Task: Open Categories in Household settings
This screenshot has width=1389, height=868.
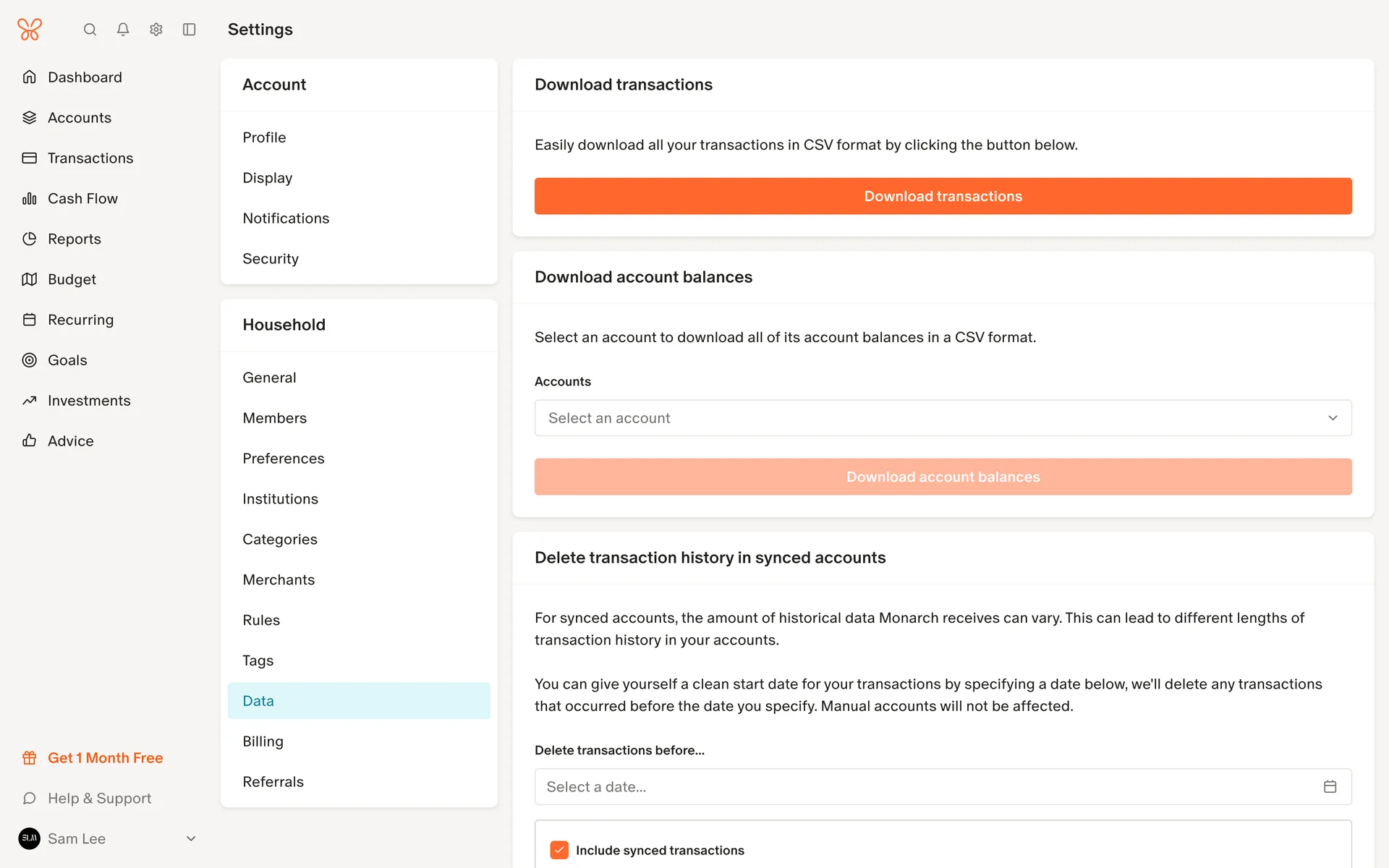Action: coord(280,540)
